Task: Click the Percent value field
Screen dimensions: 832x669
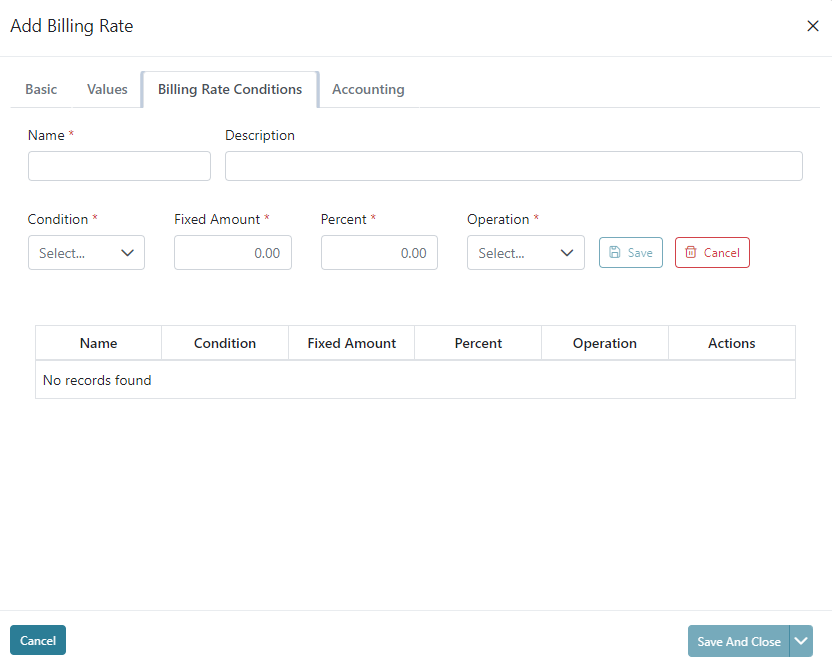Action: pos(379,253)
